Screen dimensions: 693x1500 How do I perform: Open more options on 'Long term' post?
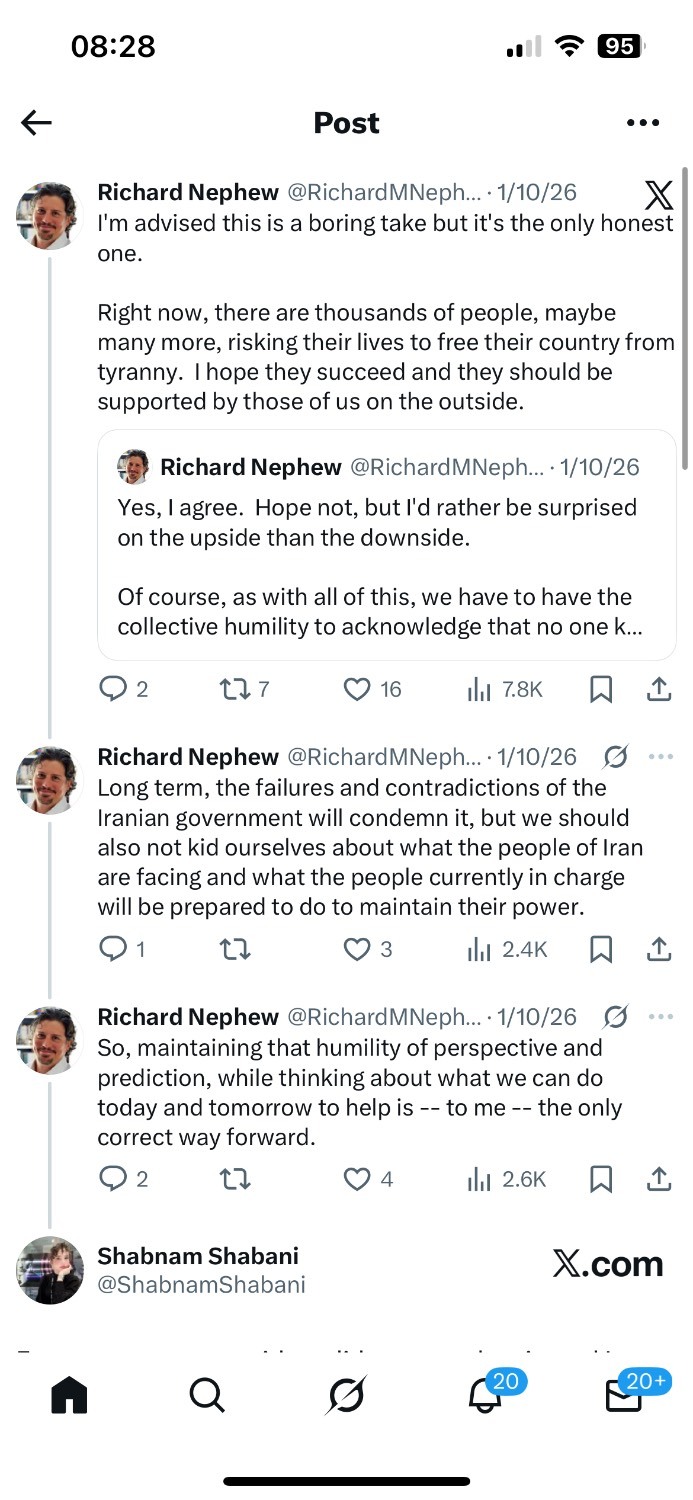coord(660,757)
